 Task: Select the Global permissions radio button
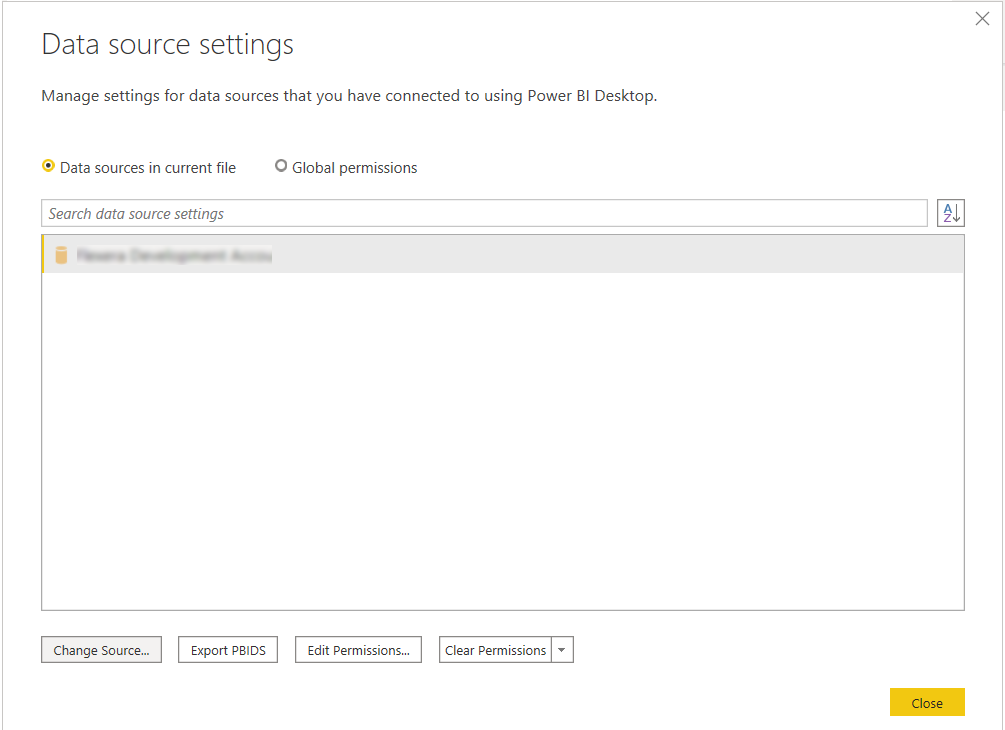(x=281, y=167)
